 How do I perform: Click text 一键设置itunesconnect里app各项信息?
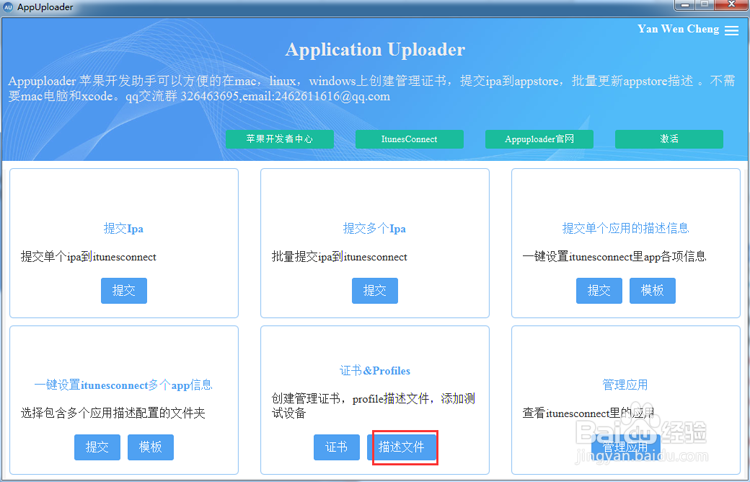(x=615, y=257)
